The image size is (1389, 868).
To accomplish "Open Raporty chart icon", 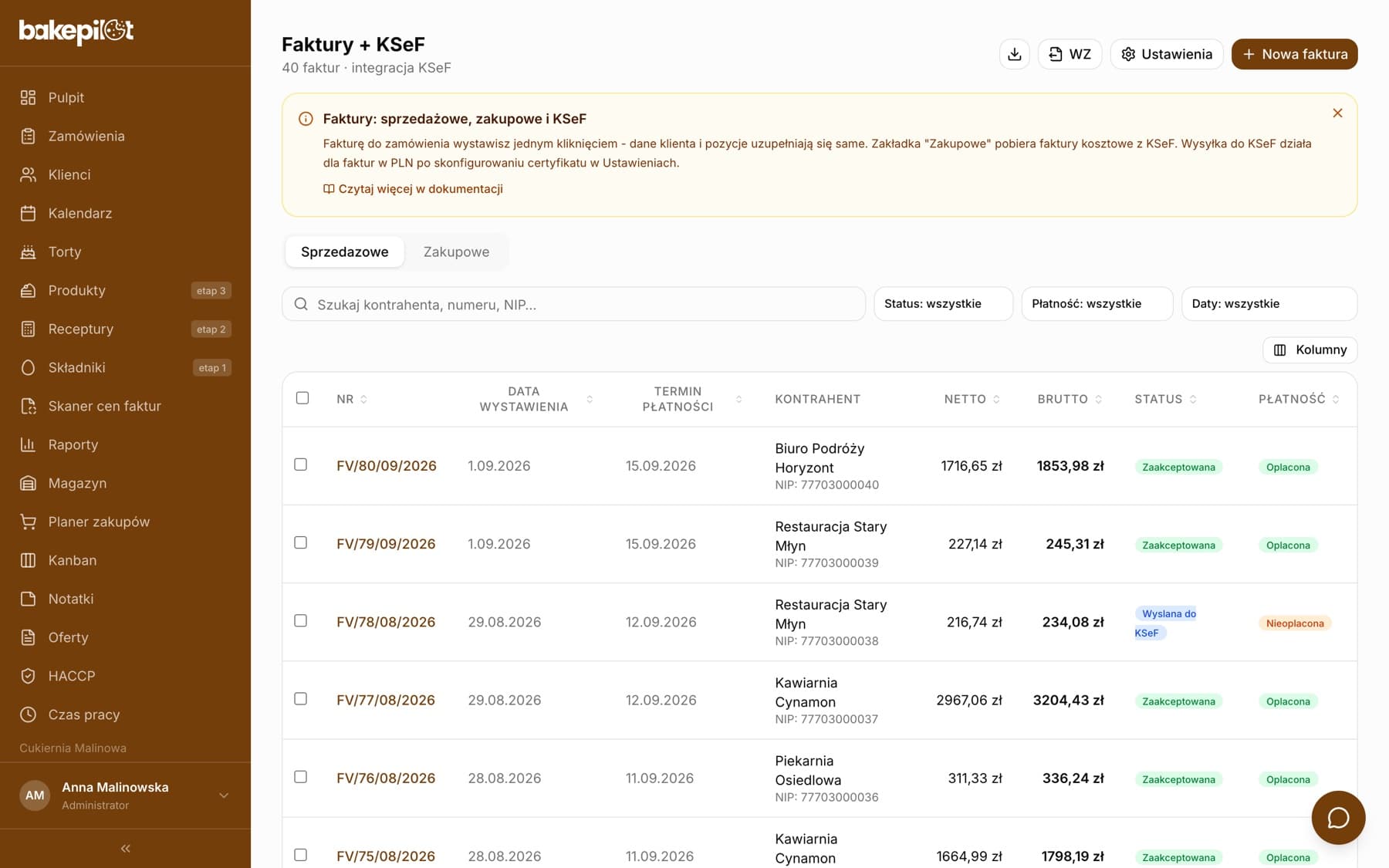I will tap(29, 444).
